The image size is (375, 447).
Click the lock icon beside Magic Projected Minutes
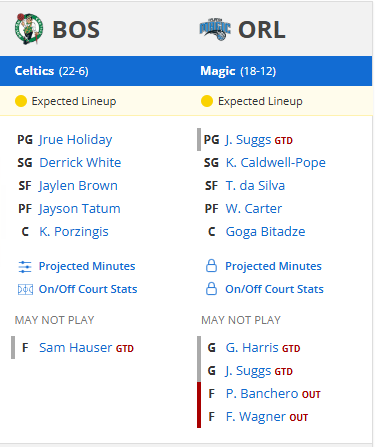click(x=211, y=266)
